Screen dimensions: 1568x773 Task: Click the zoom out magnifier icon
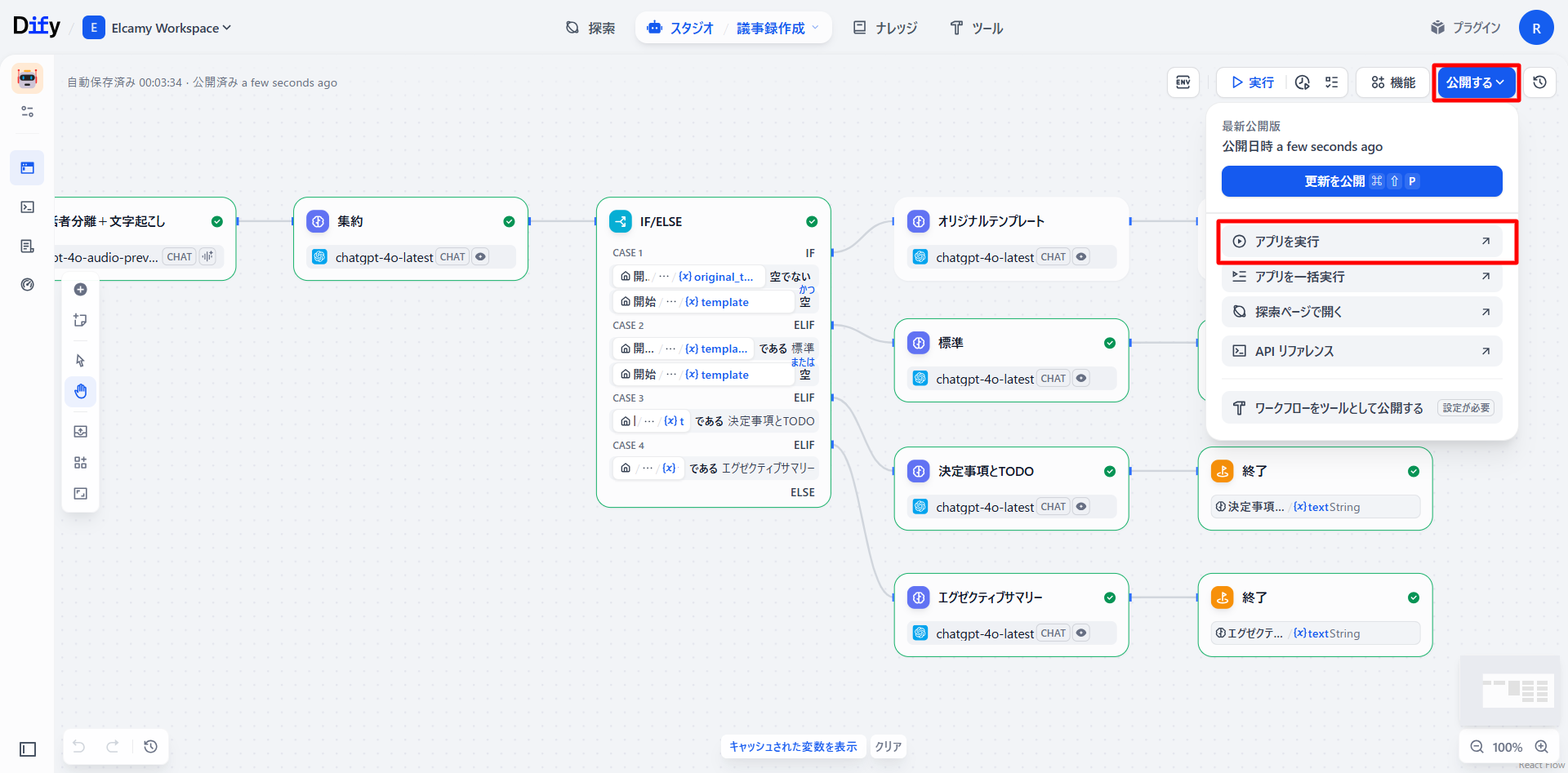1477,747
